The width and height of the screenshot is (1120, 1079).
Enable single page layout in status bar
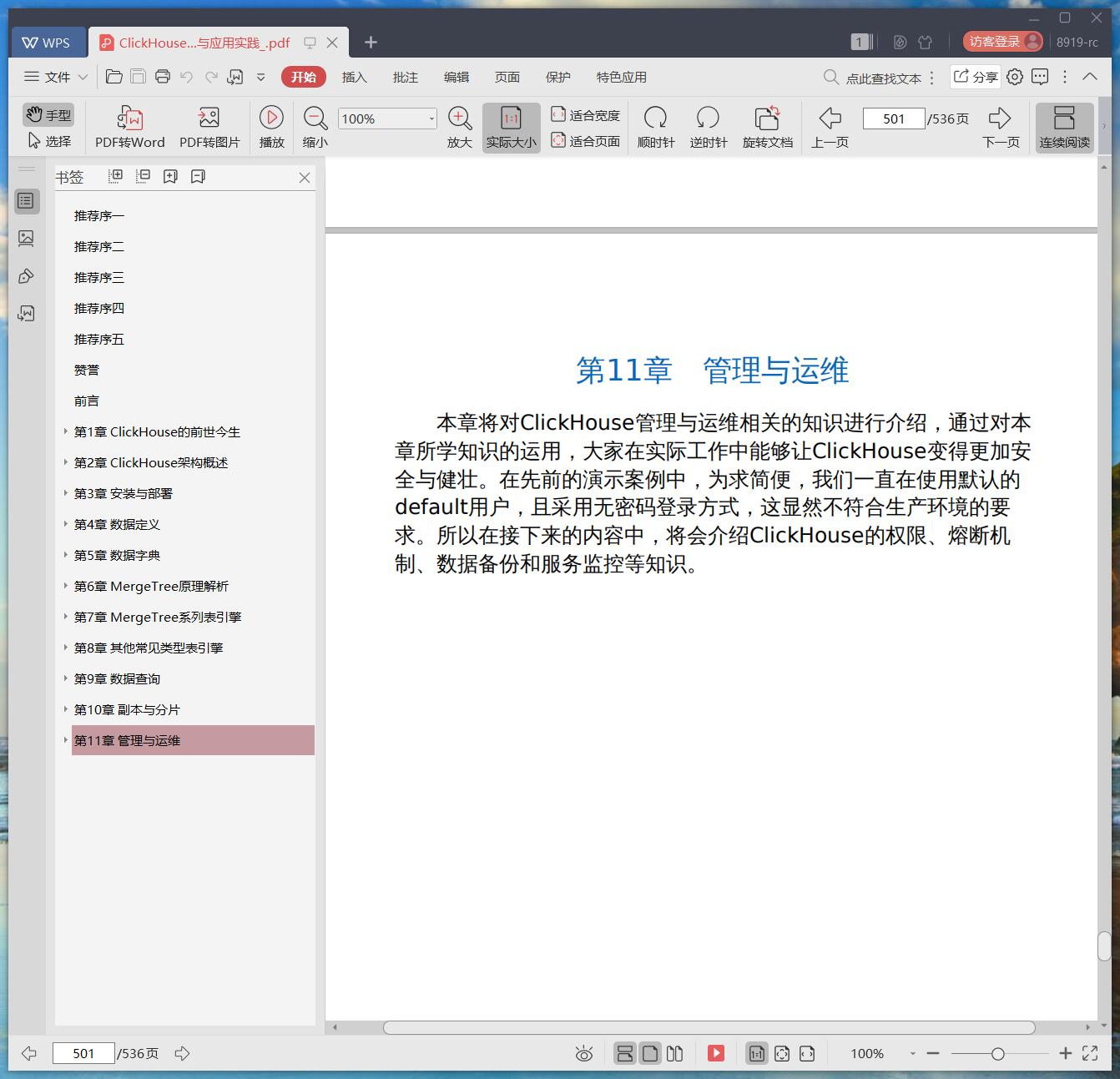650,1053
